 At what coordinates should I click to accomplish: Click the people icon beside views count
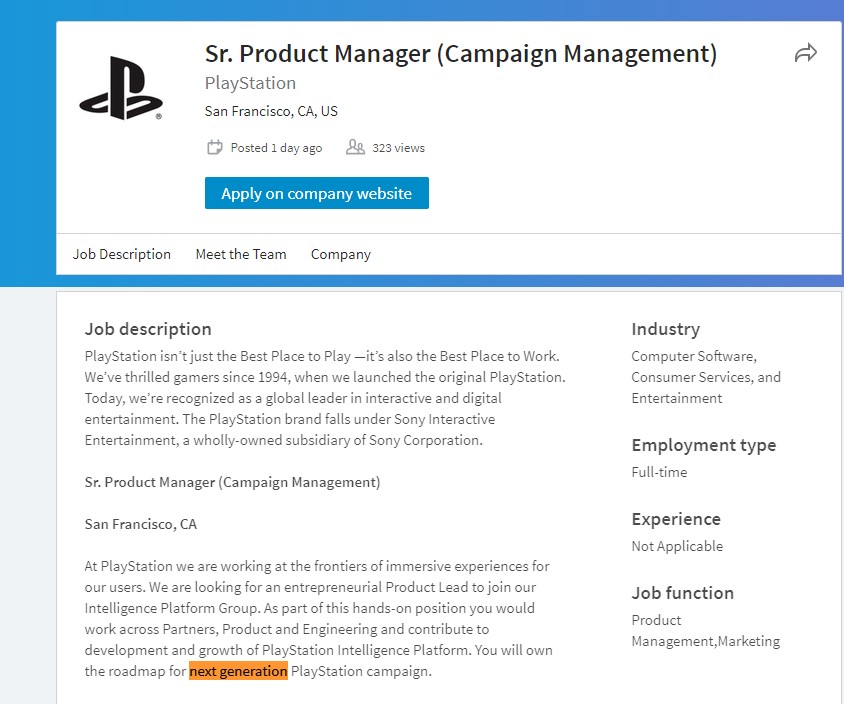pos(355,147)
